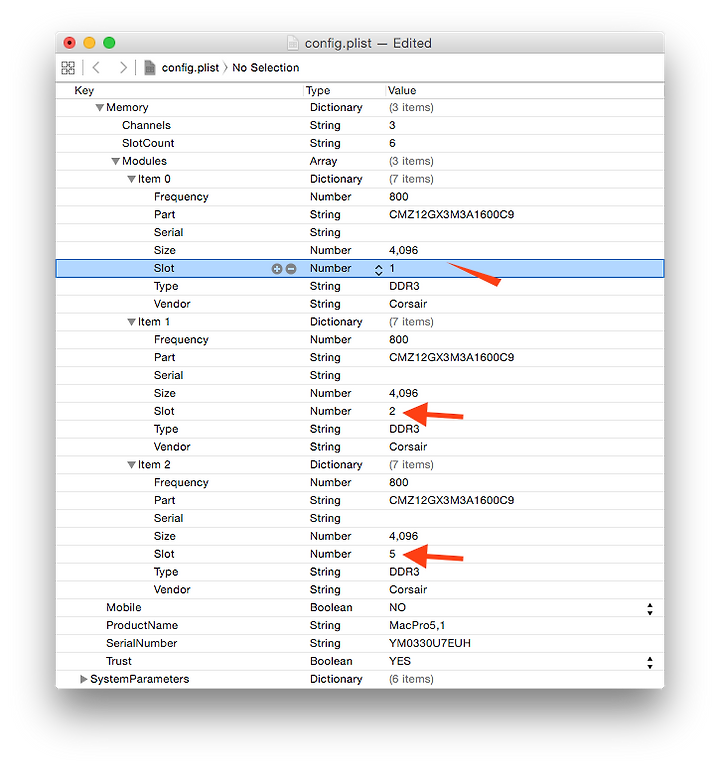
Task: Collapse the Item 2 disclosure triangle
Action: click(x=131, y=465)
